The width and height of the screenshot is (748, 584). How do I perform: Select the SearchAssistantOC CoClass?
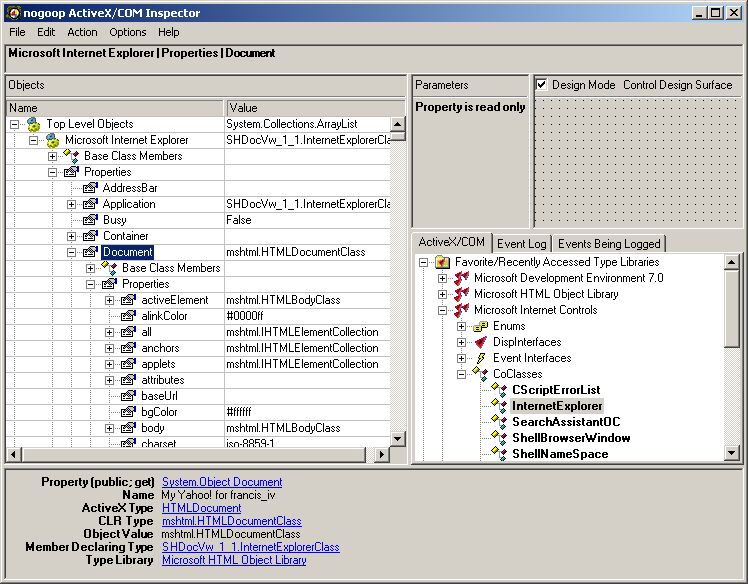tap(566, 422)
